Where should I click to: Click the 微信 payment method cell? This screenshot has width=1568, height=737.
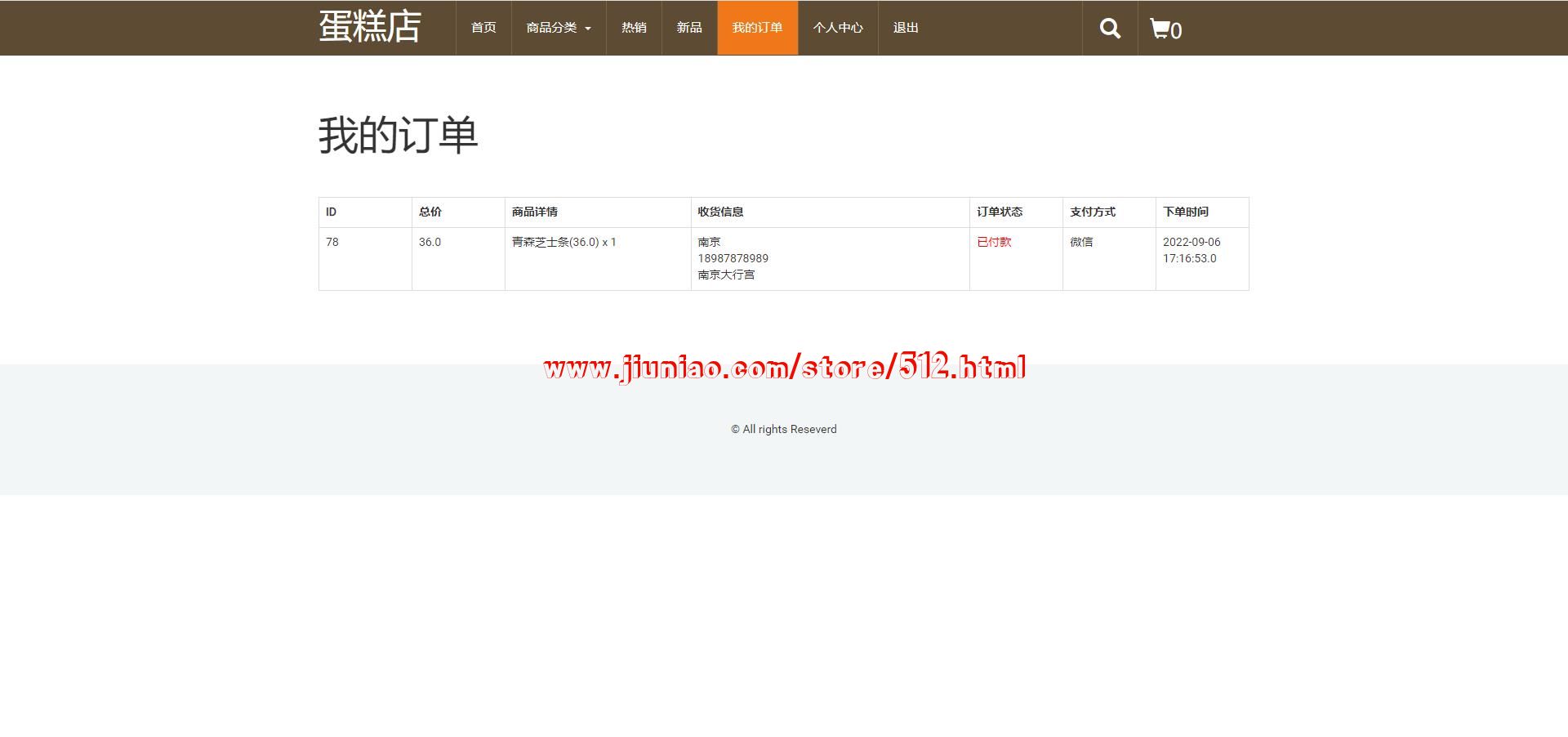(1081, 242)
